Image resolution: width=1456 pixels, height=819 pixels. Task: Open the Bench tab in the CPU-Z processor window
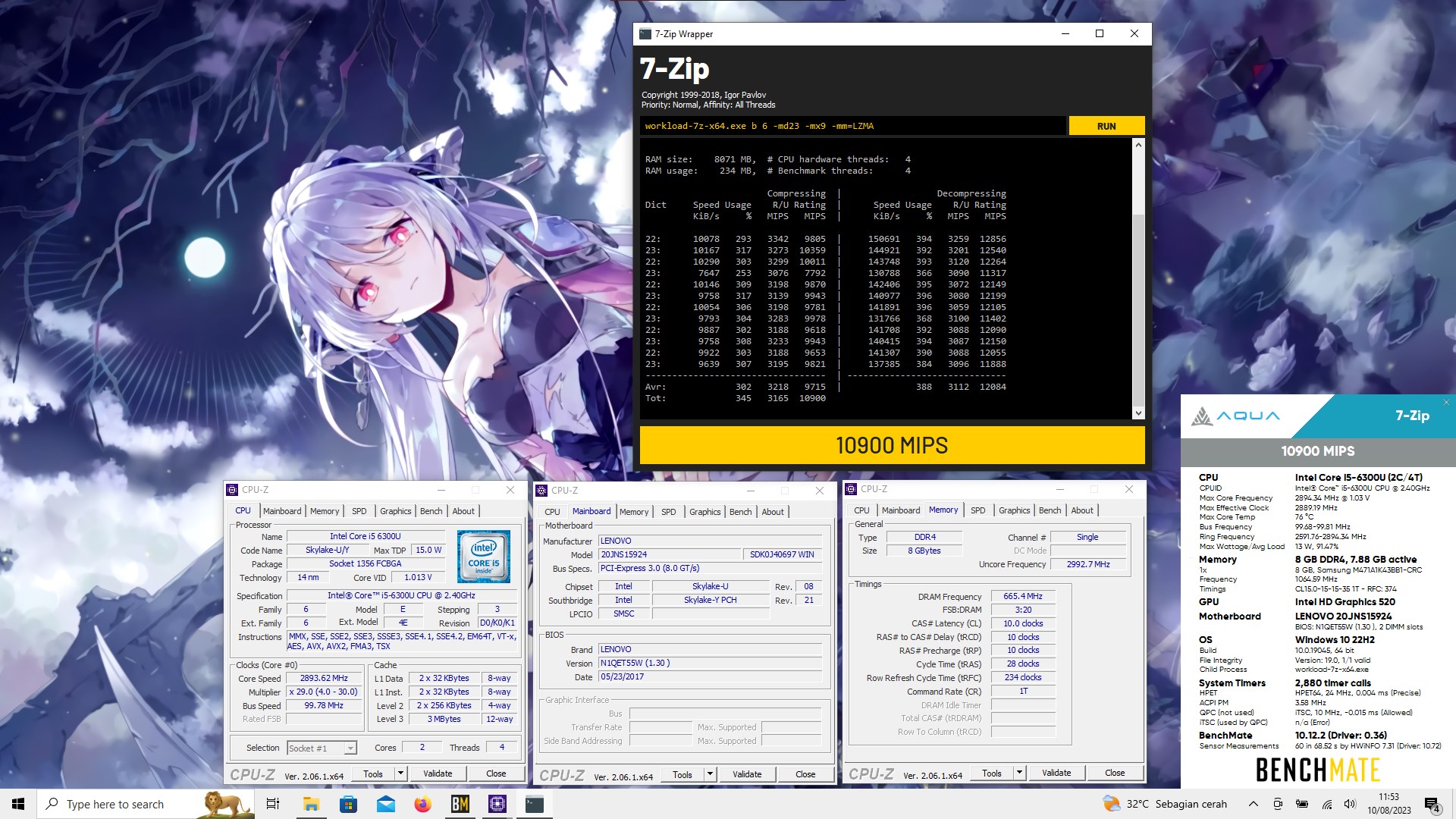(431, 511)
